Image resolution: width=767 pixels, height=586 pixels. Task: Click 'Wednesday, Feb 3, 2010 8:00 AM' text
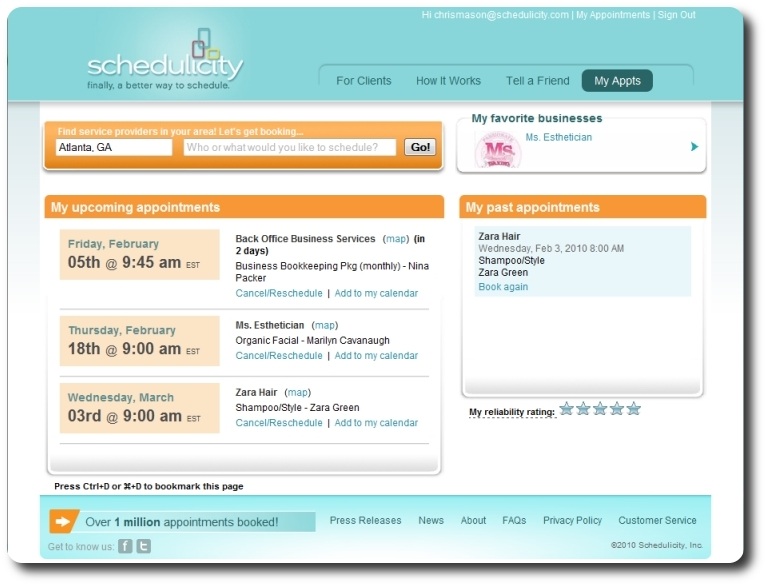[x=551, y=248]
